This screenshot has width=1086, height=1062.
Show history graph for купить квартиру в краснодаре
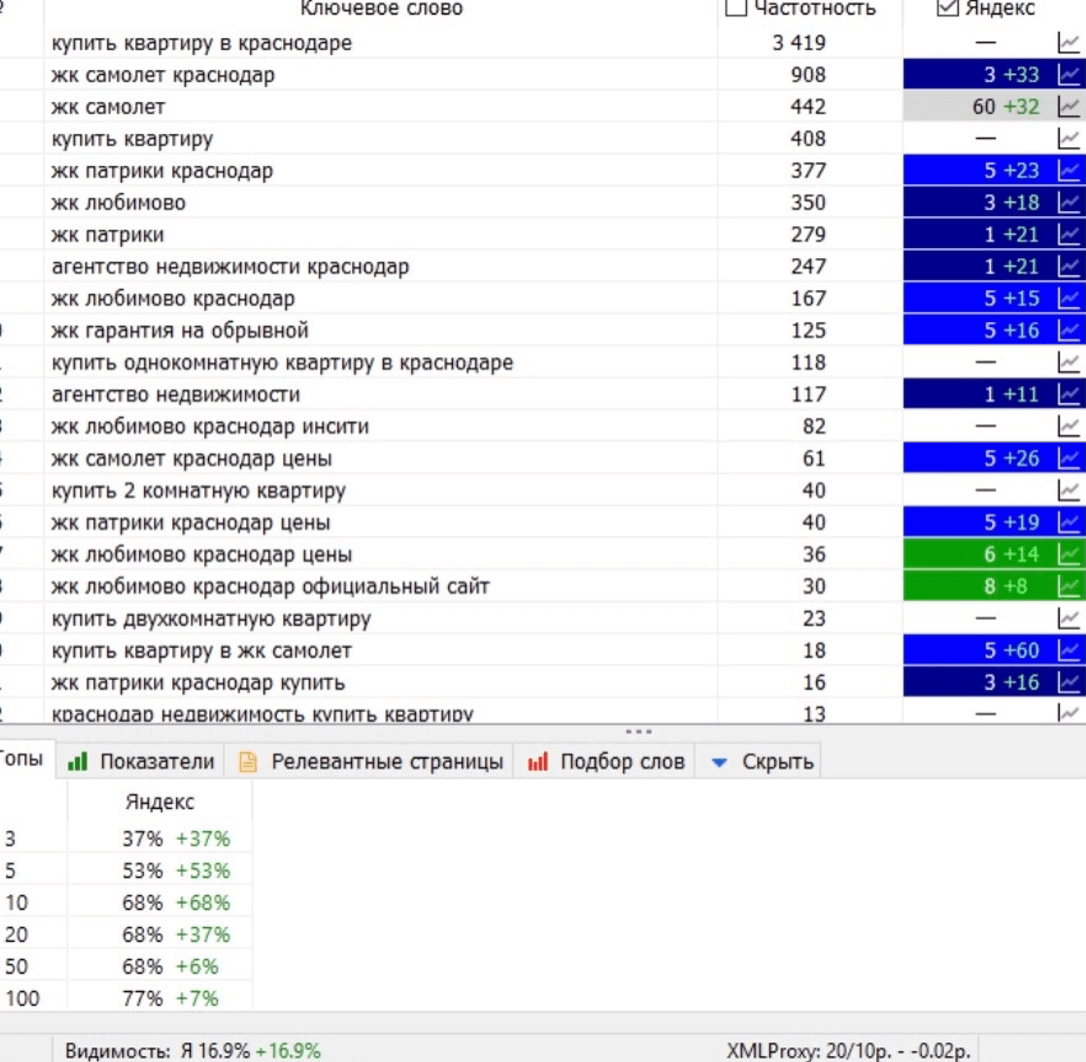[1069, 43]
